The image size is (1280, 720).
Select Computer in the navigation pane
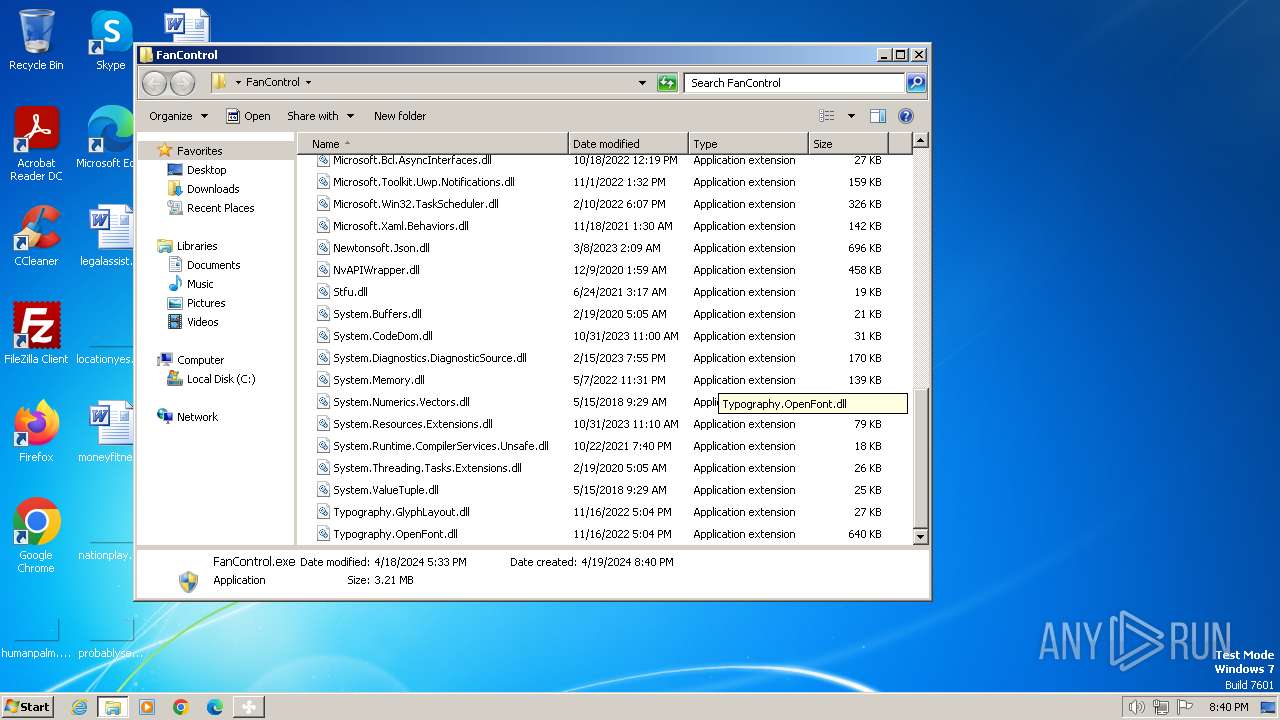(x=200, y=360)
